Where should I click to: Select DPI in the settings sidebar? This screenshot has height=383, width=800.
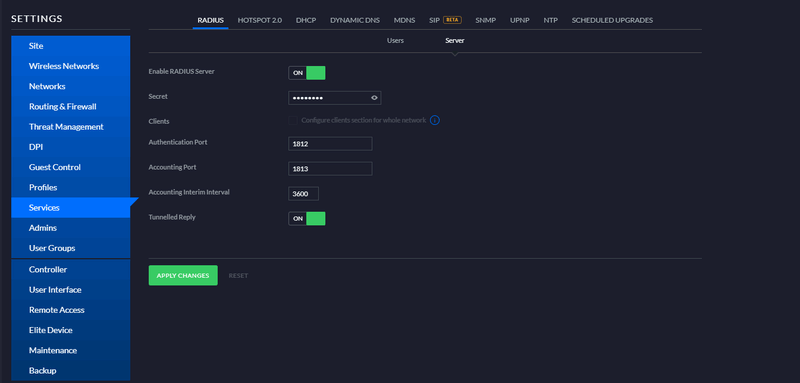click(x=70, y=147)
